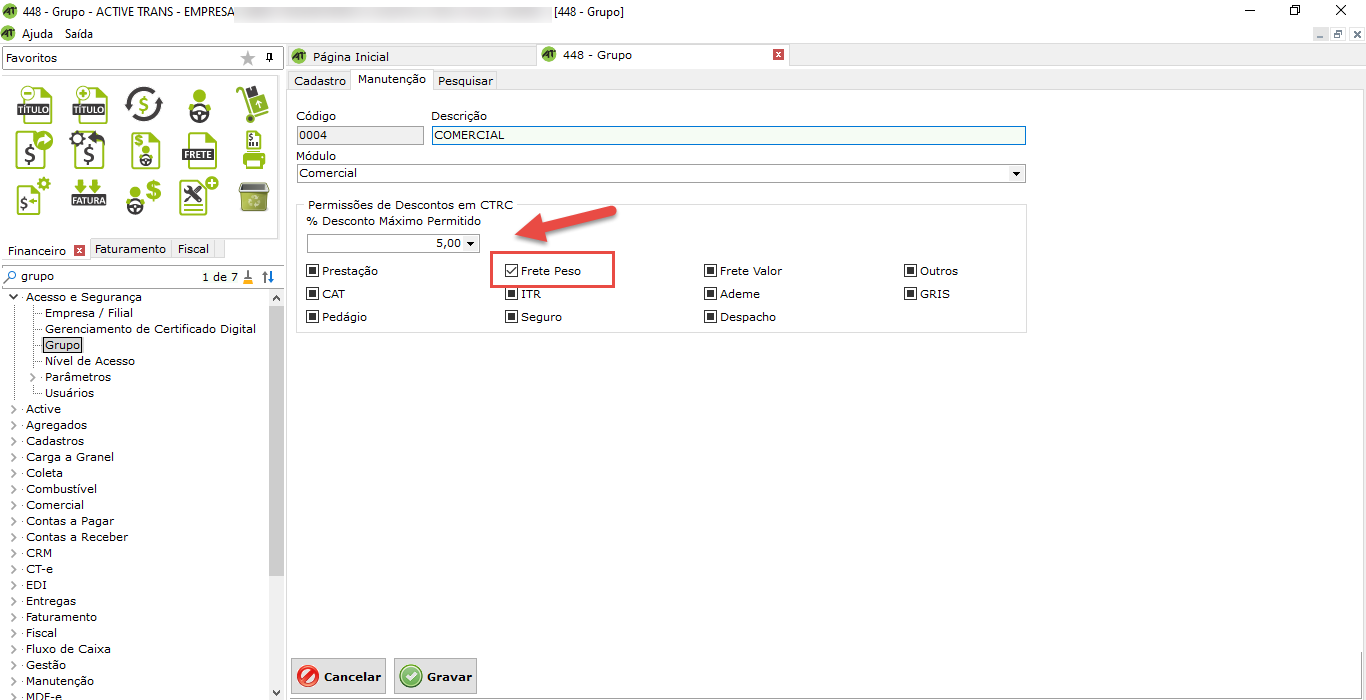Select Usuários in the navigation tree
1366x700 pixels.
click(x=69, y=393)
